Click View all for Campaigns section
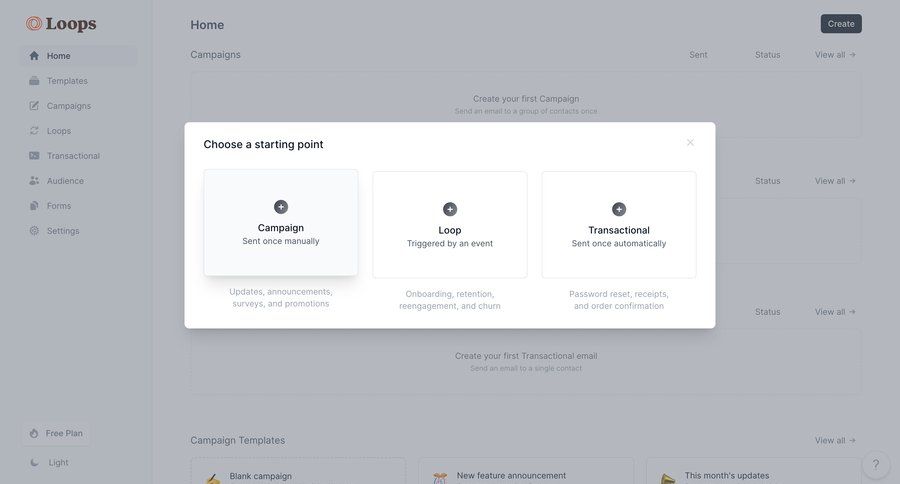 pos(835,55)
